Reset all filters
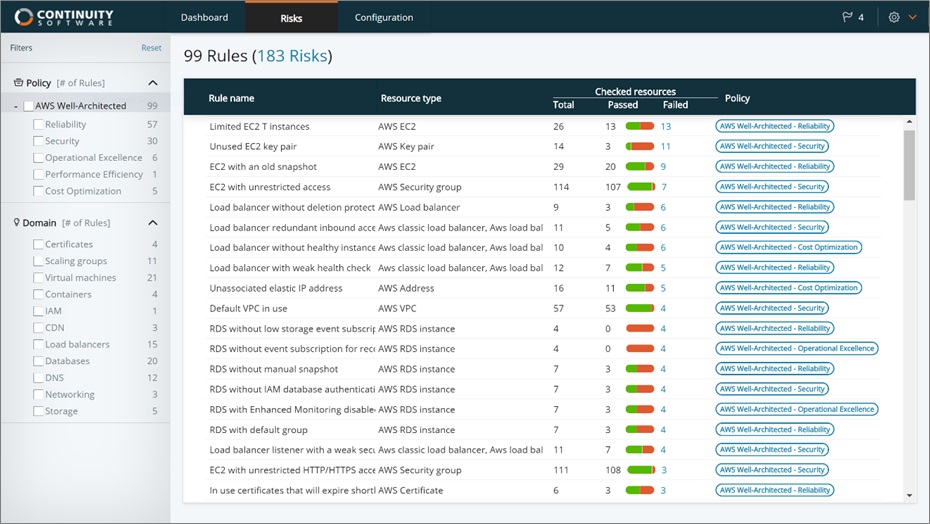930x524 pixels. click(x=151, y=47)
